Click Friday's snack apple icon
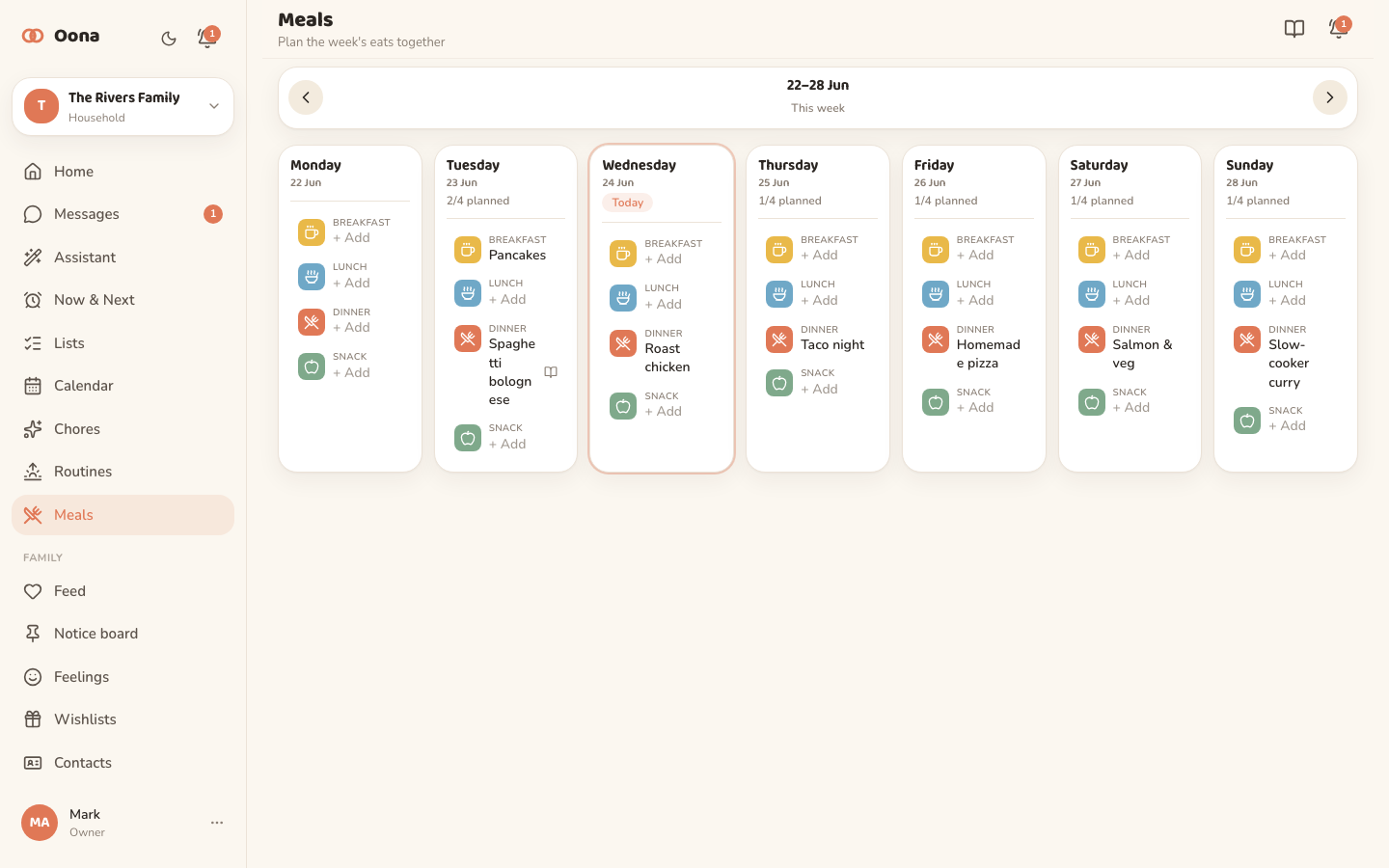Image resolution: width=1389 pixels, height=868 pixels. (x=936, y=402)
